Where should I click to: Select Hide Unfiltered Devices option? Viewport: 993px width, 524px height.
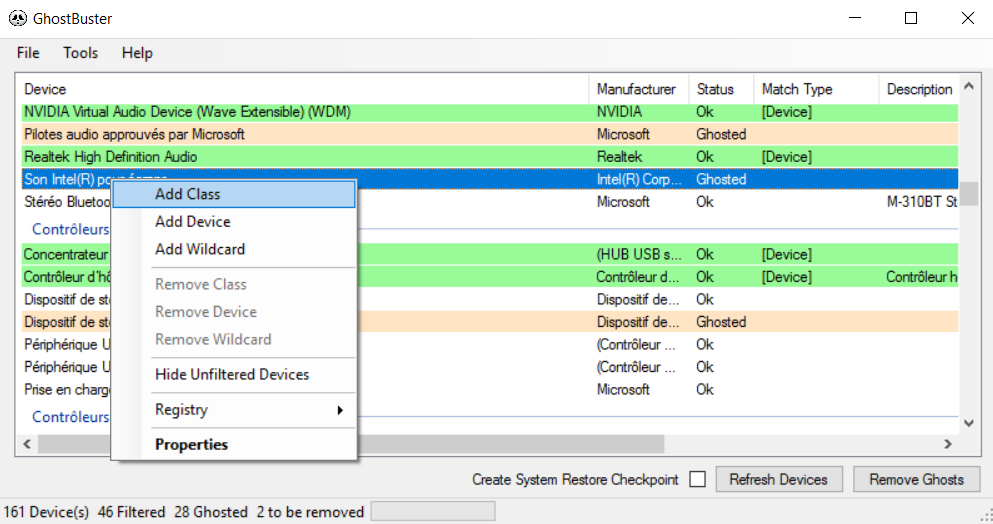pyautogui.click(x=232, y=375)
